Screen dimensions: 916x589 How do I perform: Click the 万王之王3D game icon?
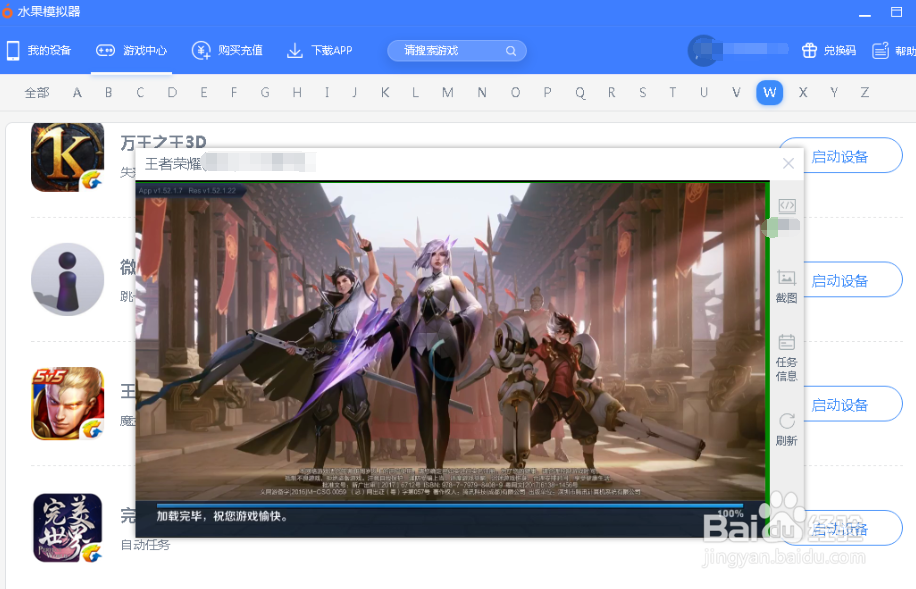68,157
